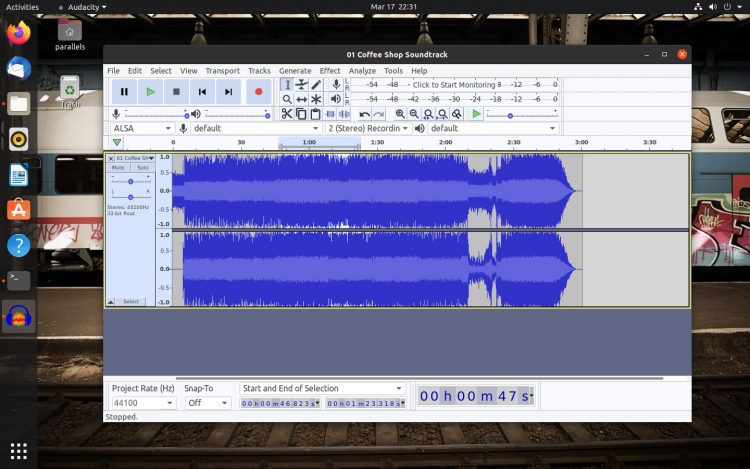Toggle the timeline pinned play head triangle
This screenshot has width=750, height=469.
tap(117, 142)
